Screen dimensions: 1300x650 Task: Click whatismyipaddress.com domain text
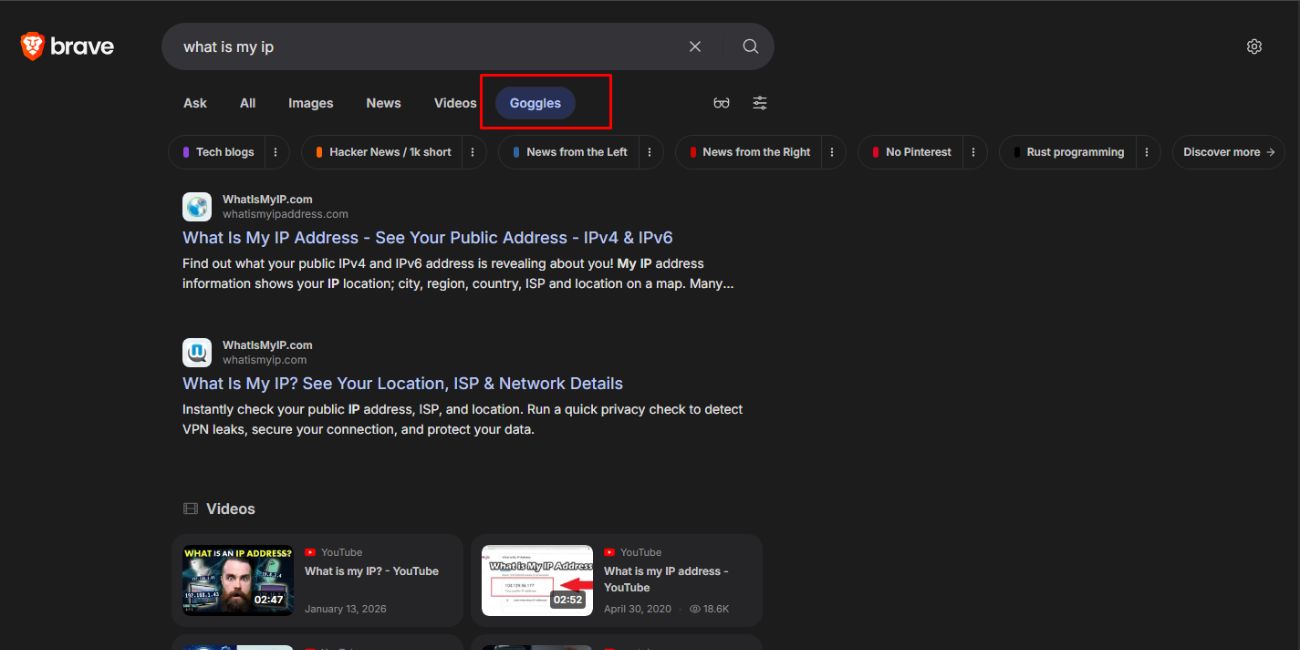coord(285,214)
